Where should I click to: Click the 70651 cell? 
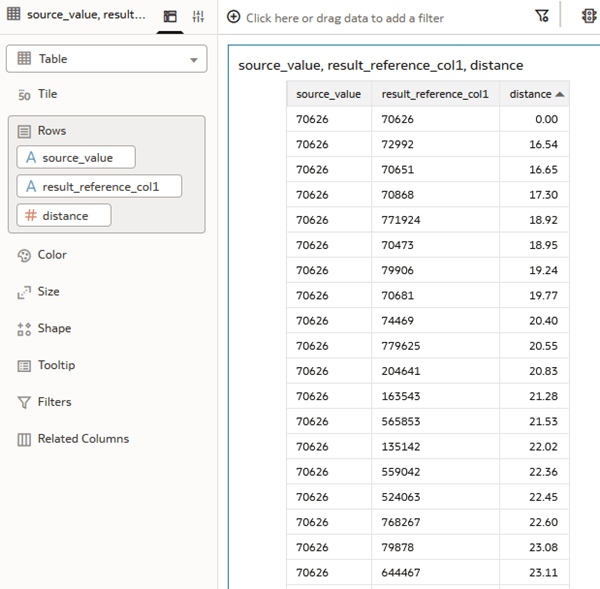tap(435, 170)
